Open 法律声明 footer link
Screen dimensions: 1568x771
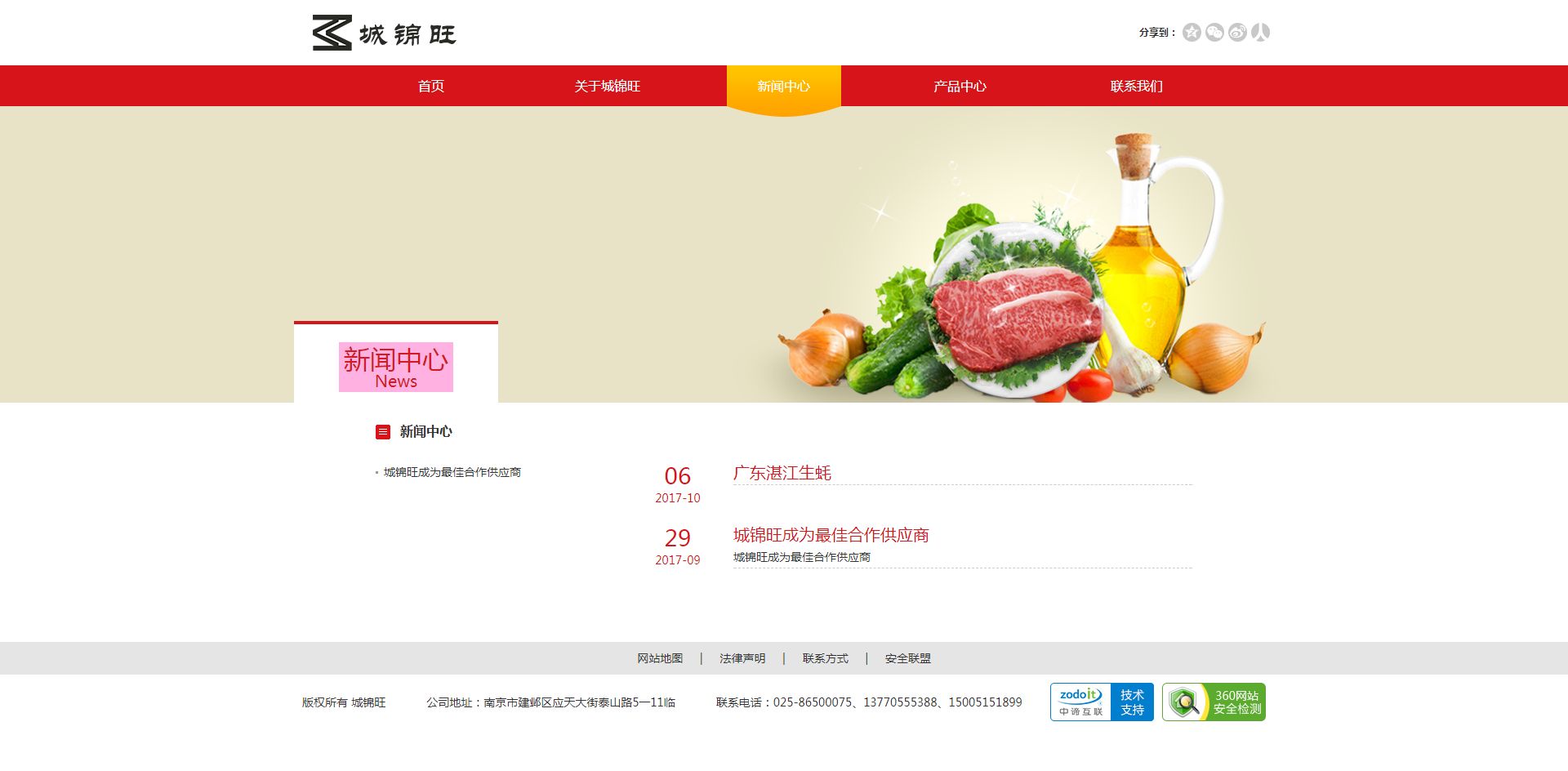click(742, 658)
